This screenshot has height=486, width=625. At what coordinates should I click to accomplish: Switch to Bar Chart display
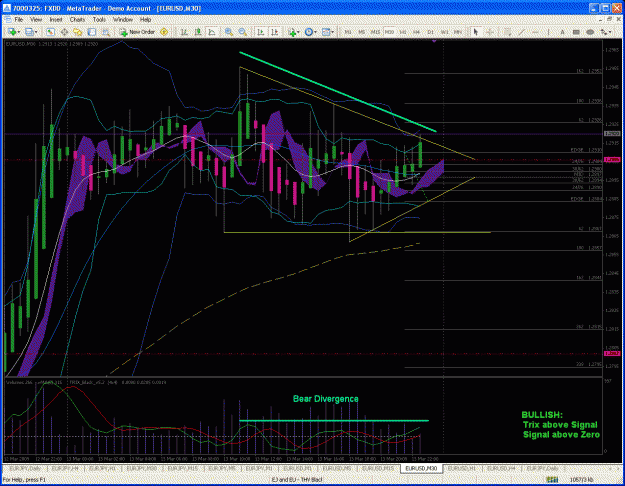pyautogui.click(x=184, y=32)
